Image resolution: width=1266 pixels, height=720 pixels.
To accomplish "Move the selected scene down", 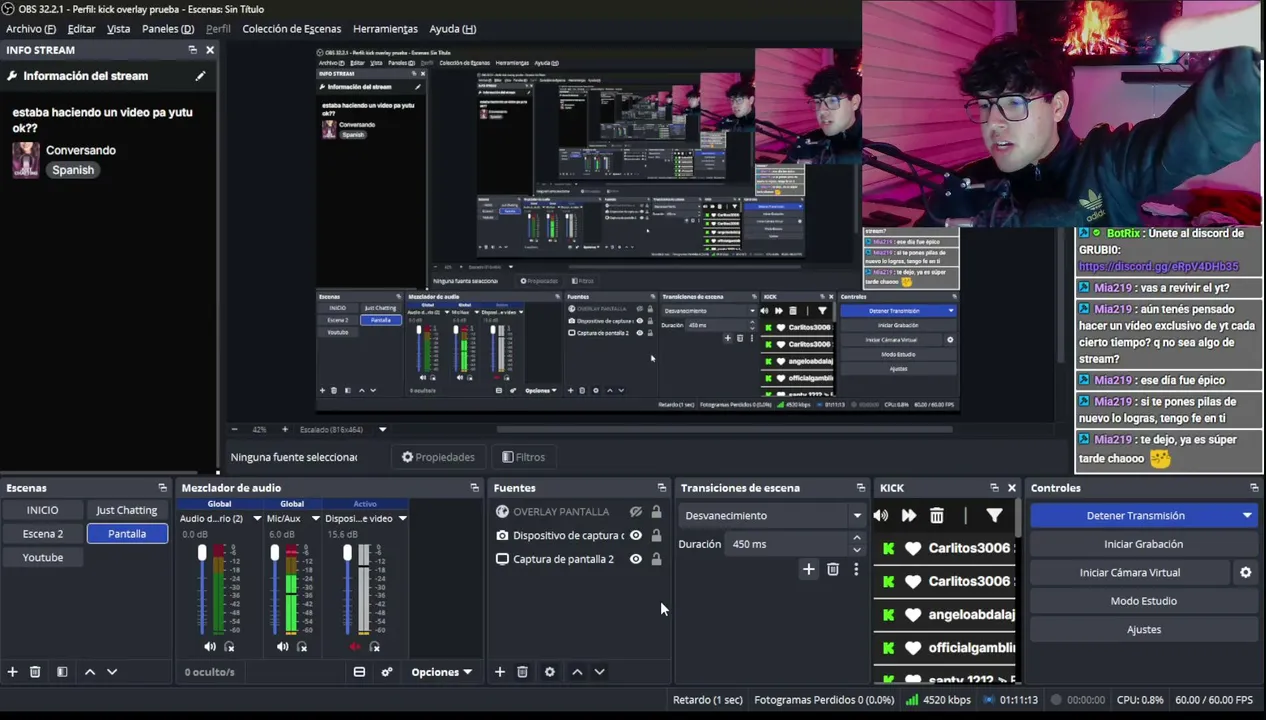I will 112,672.
